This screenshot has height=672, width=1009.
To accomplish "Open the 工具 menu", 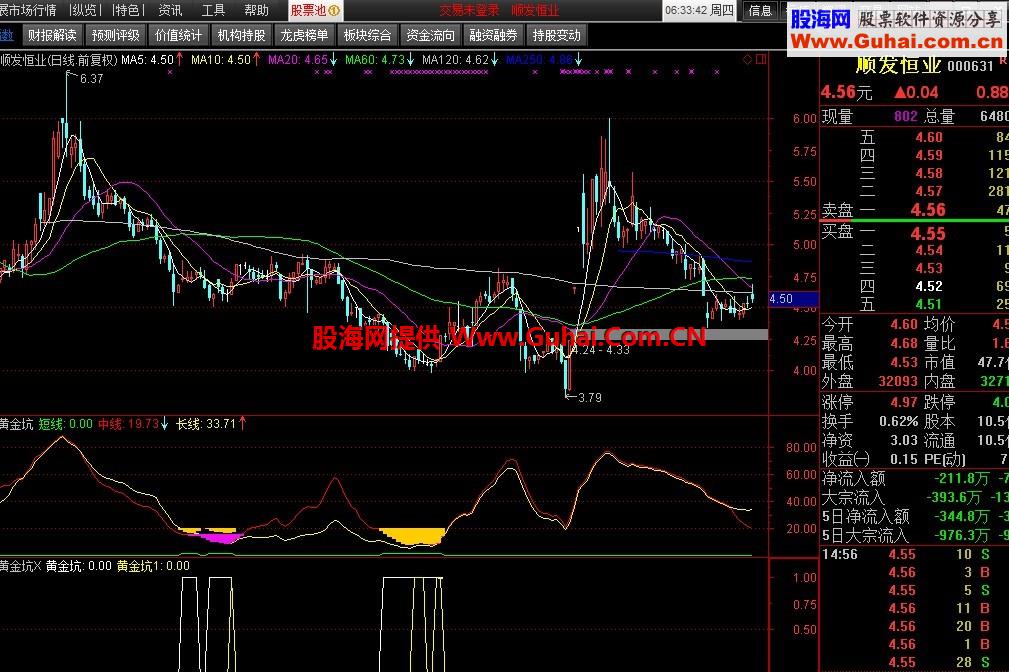I will click(x=213, y=10).
